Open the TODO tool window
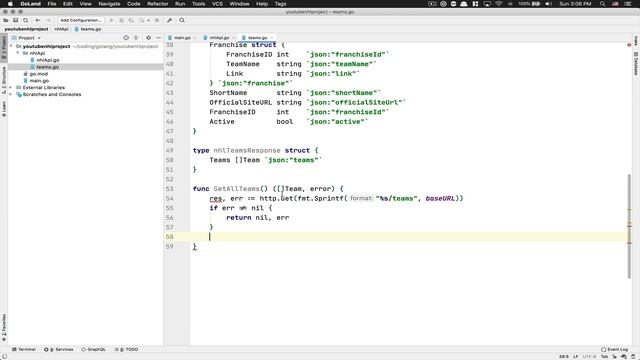The width and height of the screenshot is (640, 360). 126,349
